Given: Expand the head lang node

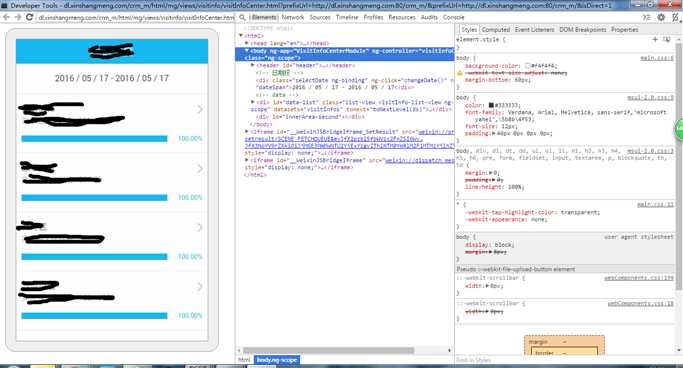Looking at the screenshot, I should [x=247, y=43].
